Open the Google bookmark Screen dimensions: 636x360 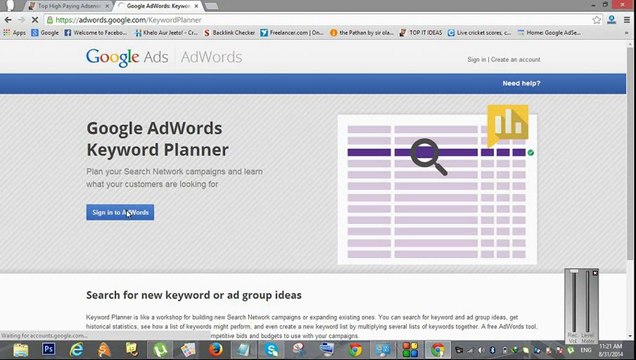45,33
